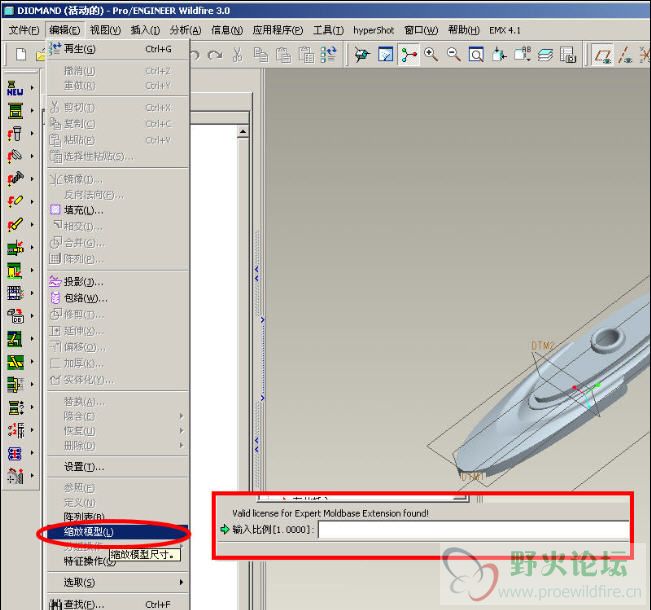Choose 填充(L)... in the edit menu

tap(118, 210)
